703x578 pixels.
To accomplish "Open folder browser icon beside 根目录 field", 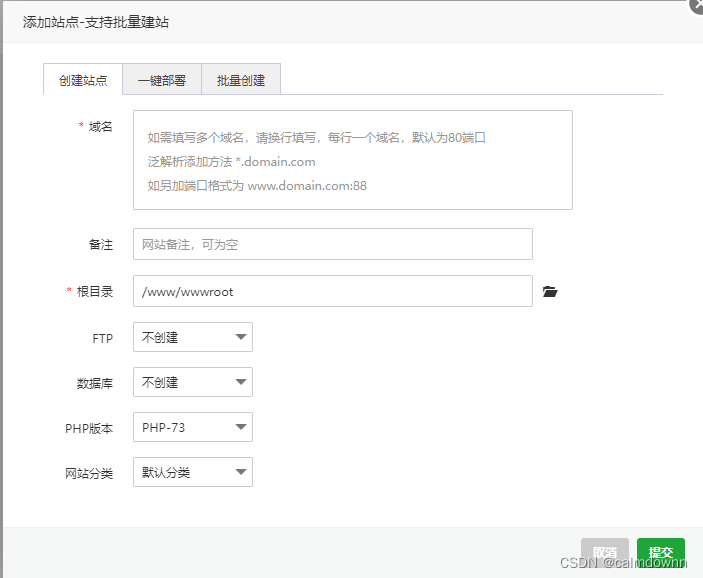I will point(550,291).
